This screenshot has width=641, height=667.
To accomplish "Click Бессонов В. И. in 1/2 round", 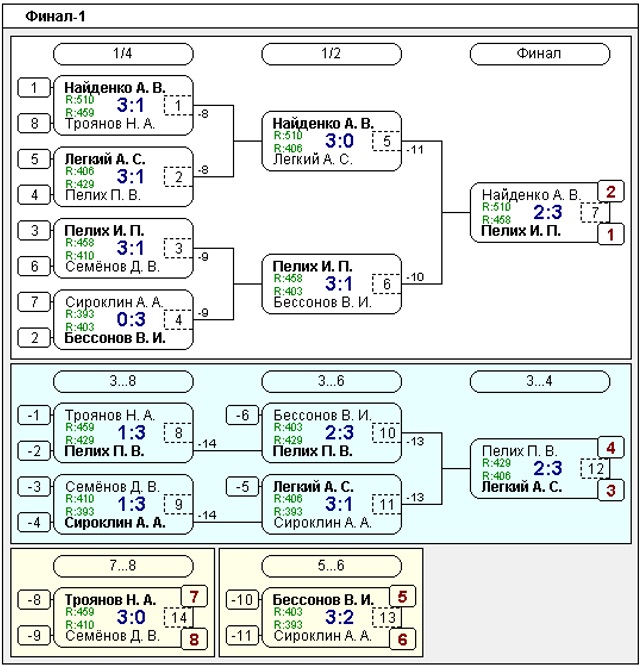I will tap(322, 302).
